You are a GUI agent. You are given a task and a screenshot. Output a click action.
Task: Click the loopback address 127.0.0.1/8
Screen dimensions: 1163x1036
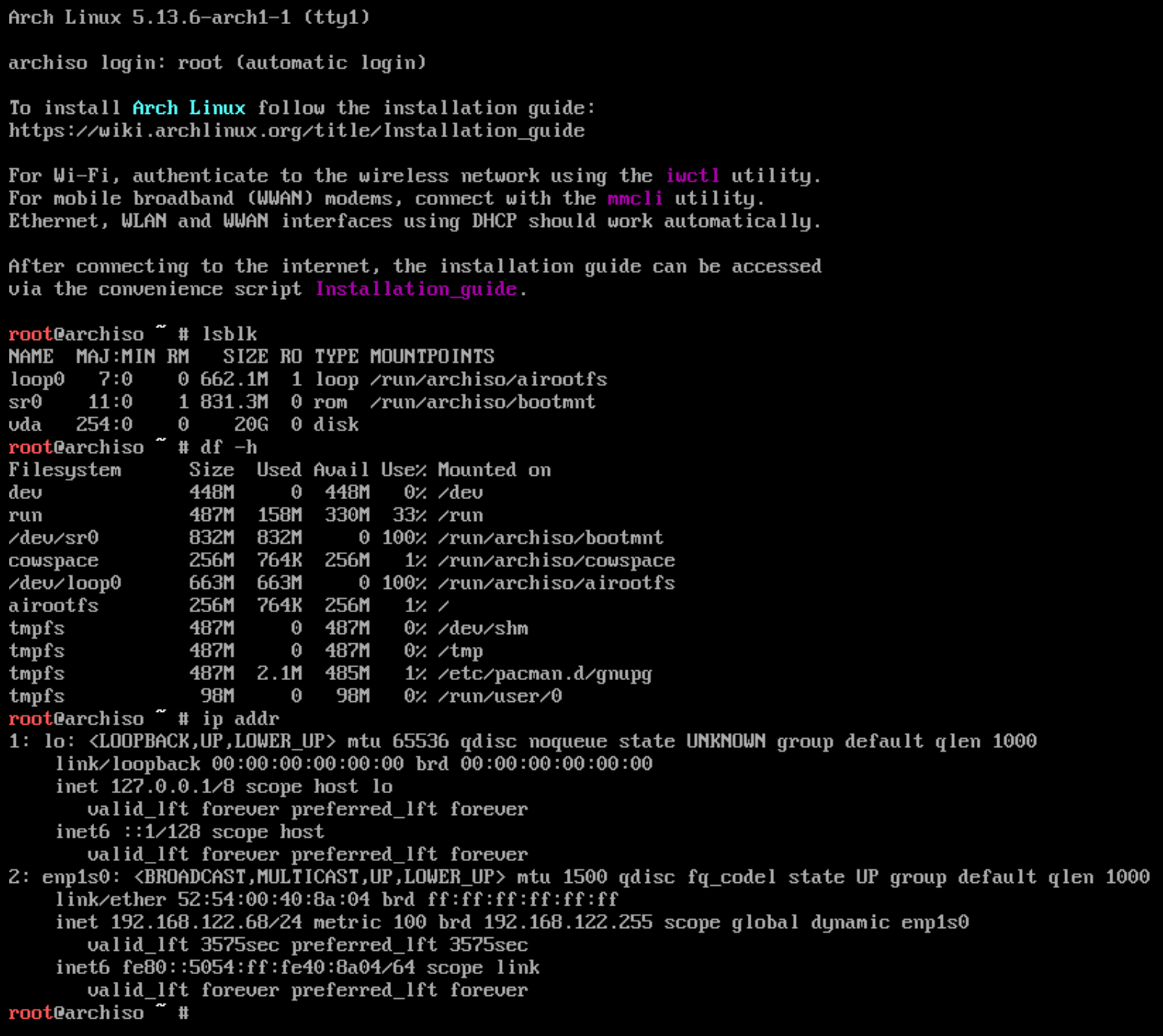(x=172, y=786)
